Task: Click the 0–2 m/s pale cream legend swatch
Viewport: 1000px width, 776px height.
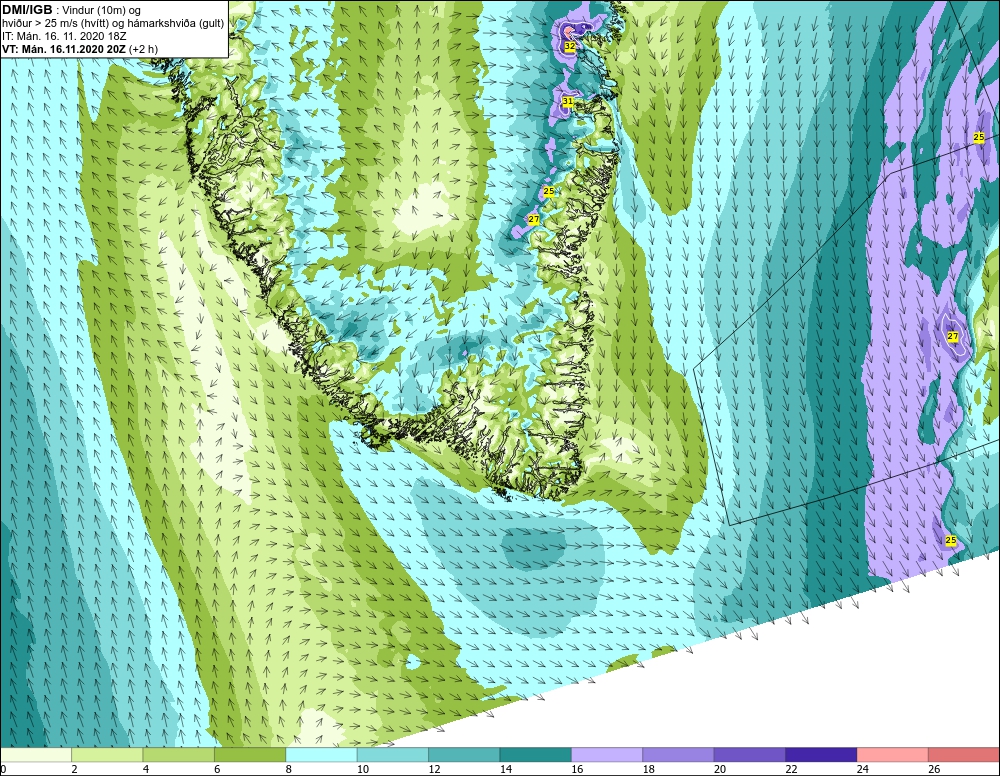Action: (36, 755)
